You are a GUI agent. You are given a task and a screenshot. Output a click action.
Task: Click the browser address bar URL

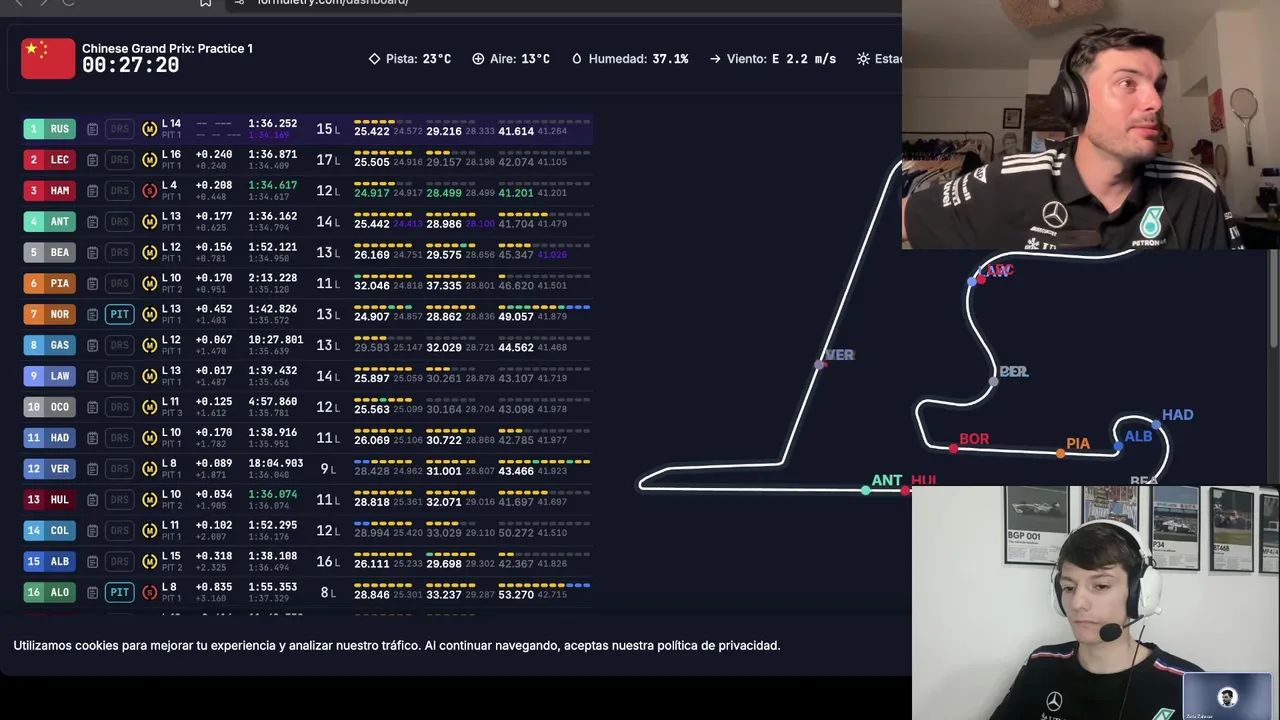click(x=333, y=2)
